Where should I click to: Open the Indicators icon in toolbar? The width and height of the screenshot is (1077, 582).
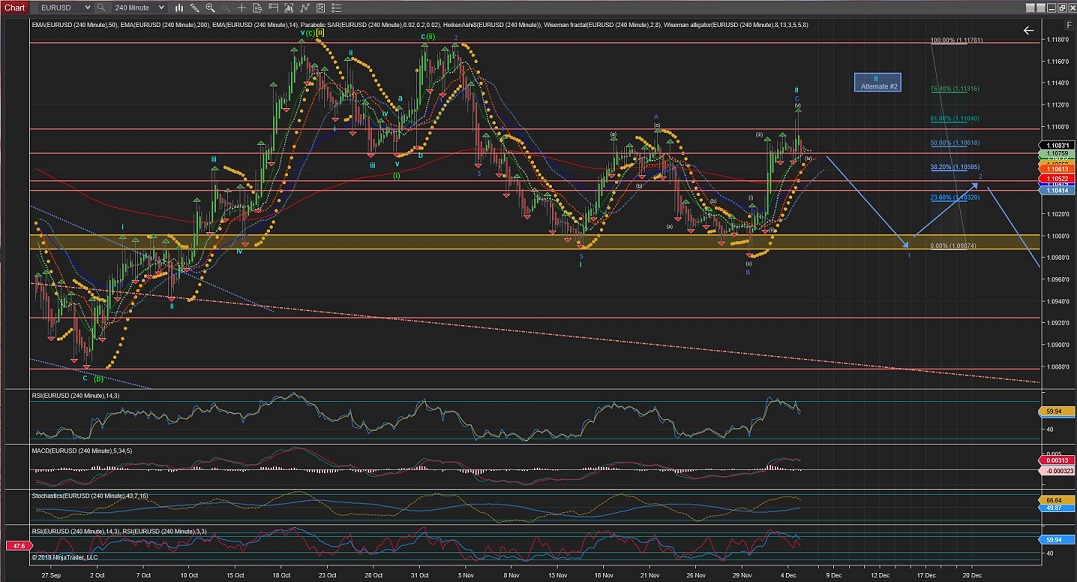[x=288, y=8]
